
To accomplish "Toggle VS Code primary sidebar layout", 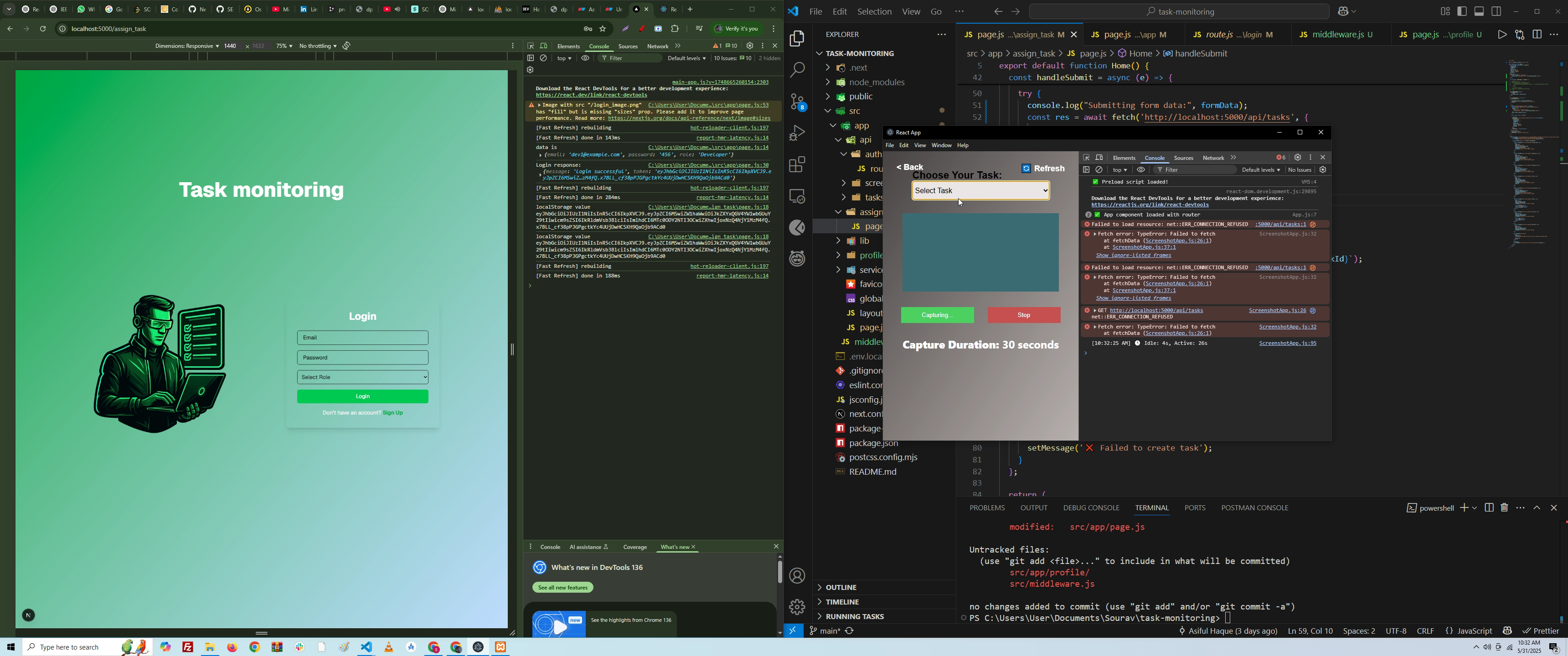I will click(1462, 11).
